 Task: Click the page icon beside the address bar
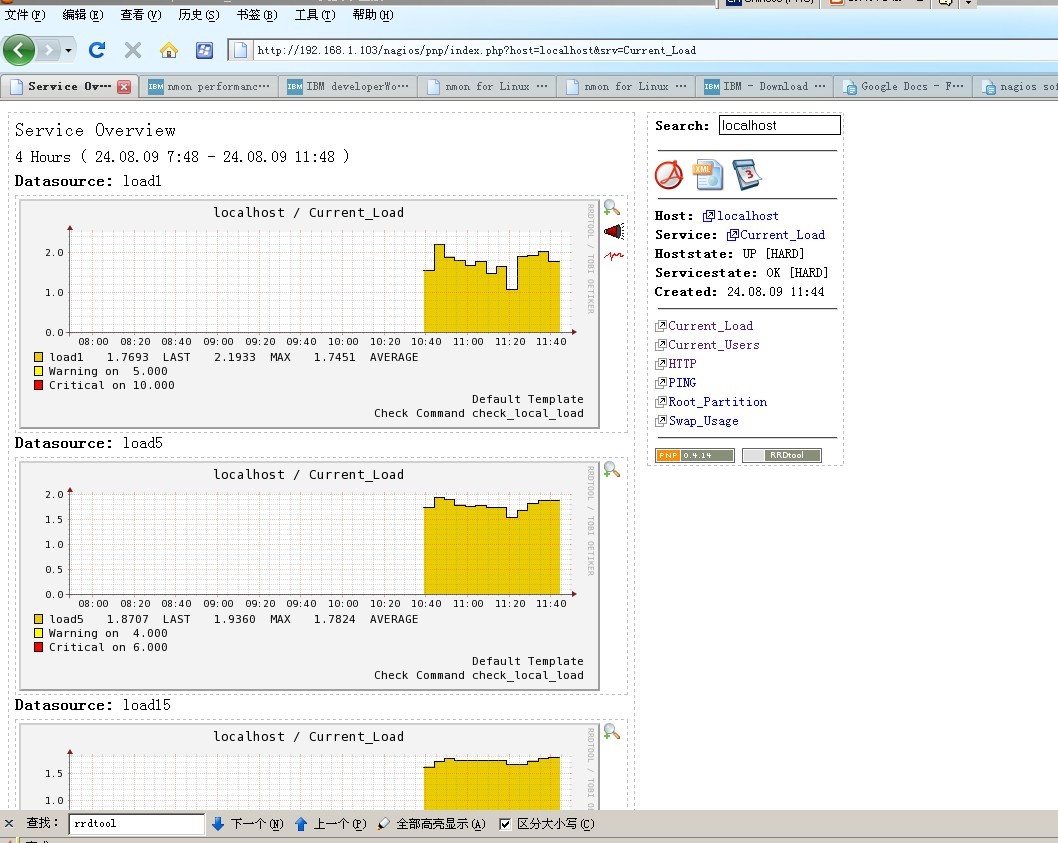240,50
